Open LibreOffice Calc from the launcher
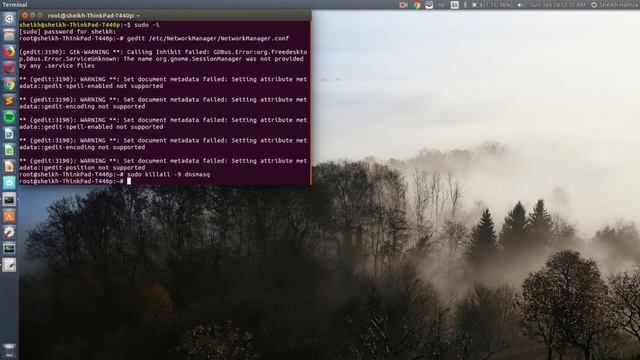The height and width of the screenshot is (360, 640). click(x=9, y=150)
